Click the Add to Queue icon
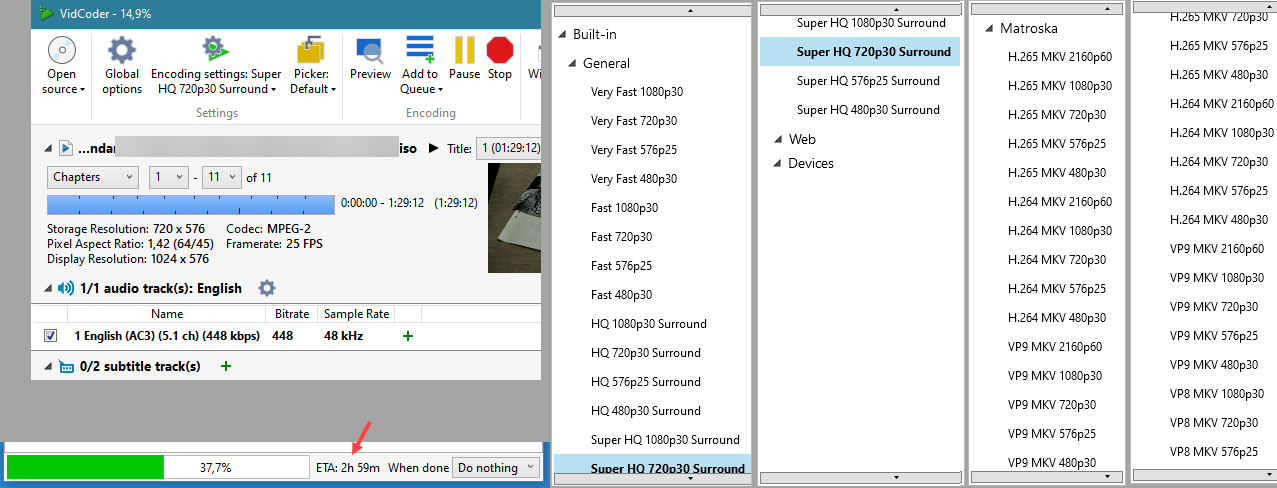Viewport: 1277px width, 488px height. (420, 50)
